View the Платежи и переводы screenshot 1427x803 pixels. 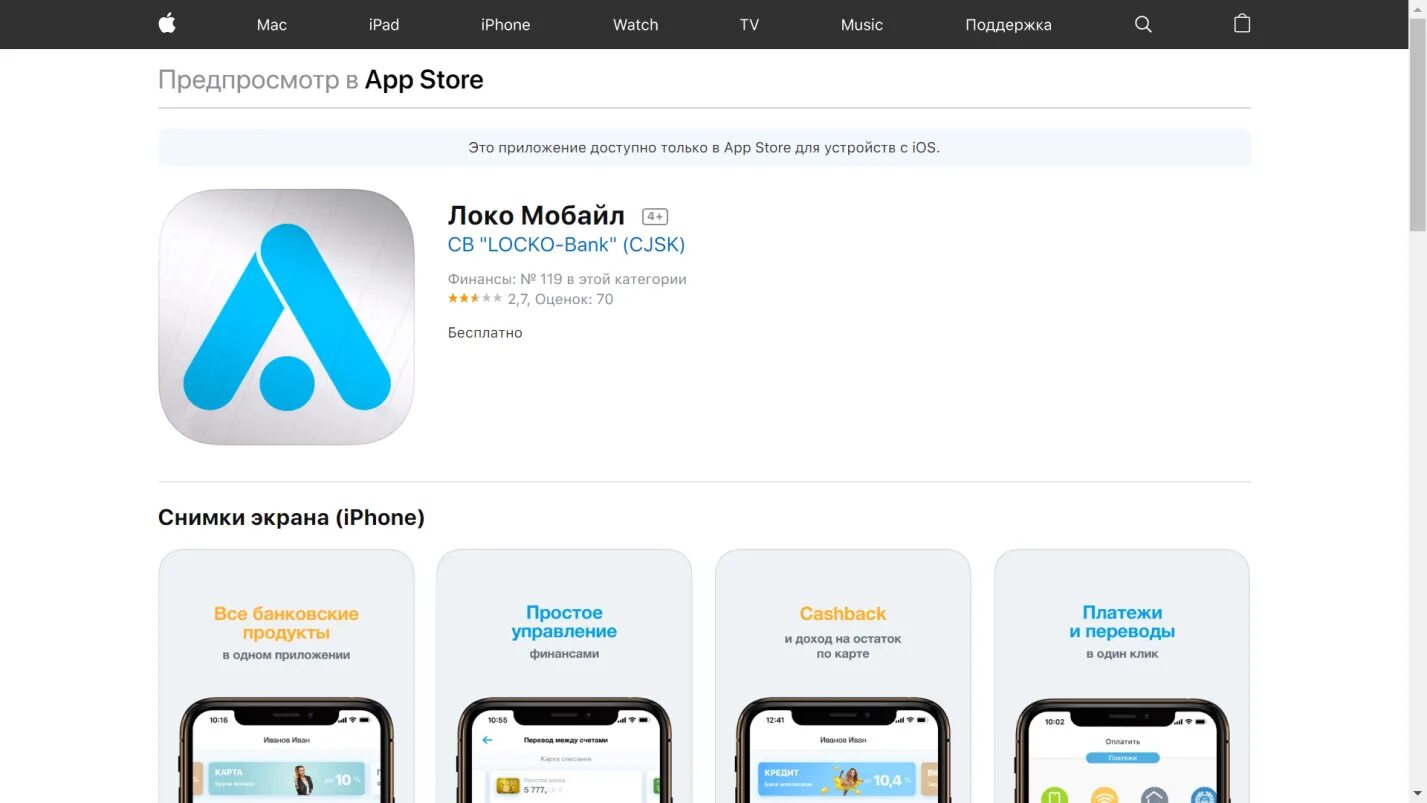1122,676
